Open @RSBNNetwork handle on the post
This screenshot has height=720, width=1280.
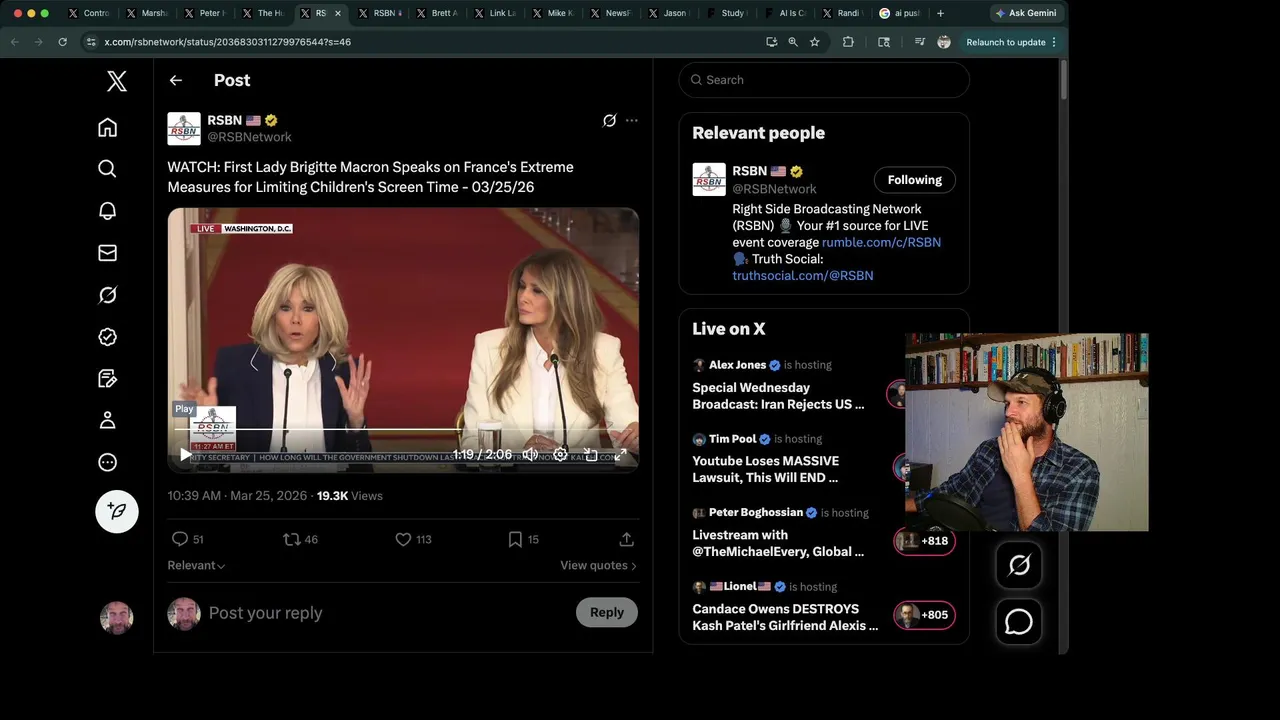250,137
